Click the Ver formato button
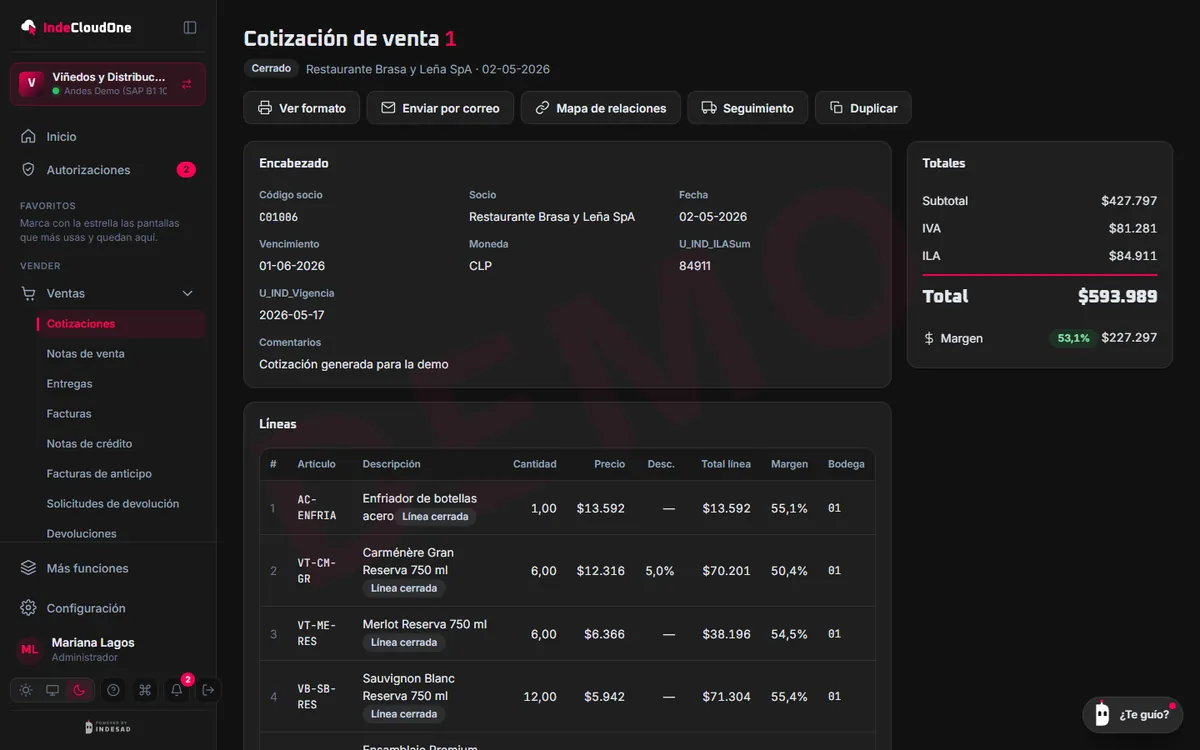The width and height of the screenshot is (1200, 750). (x=302, y=108)
